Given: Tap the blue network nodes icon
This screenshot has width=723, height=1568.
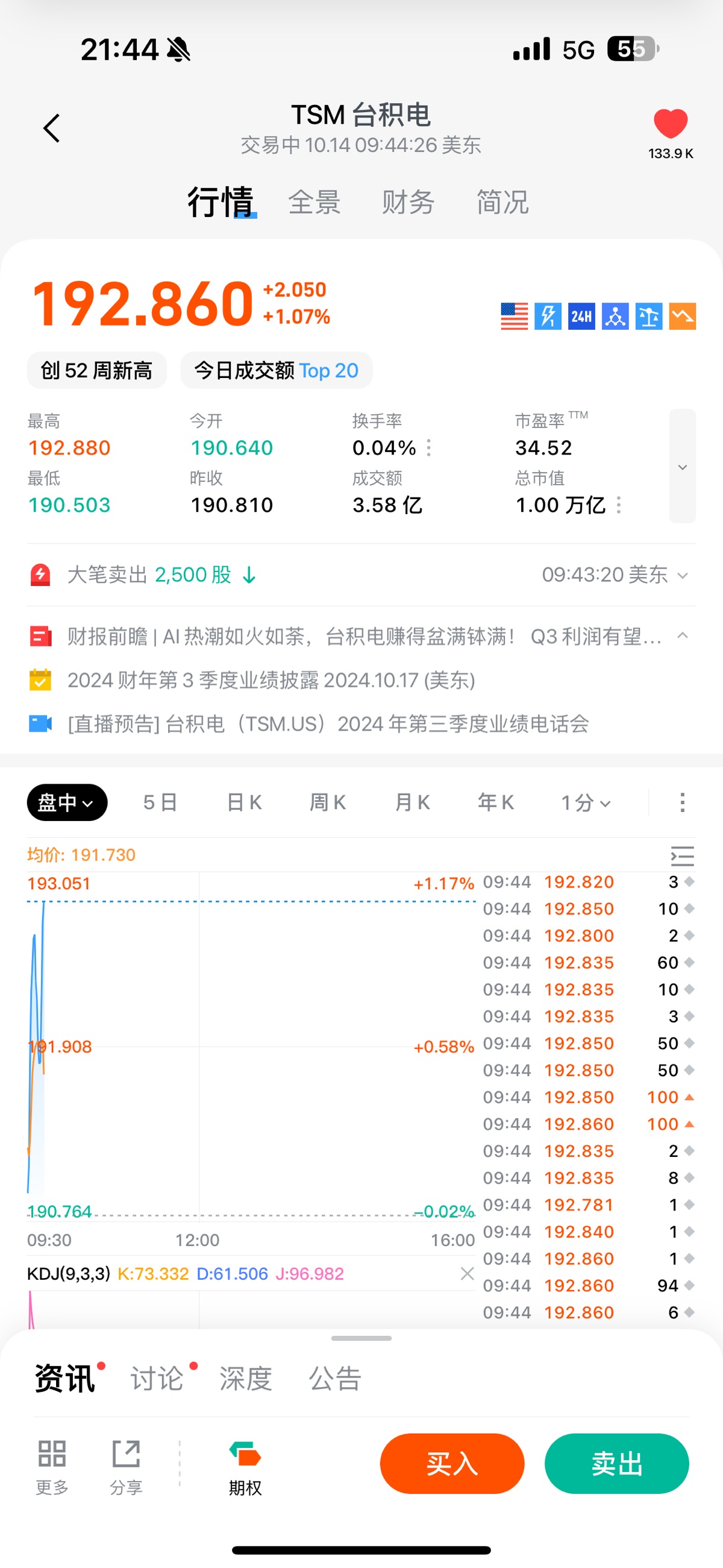Looking at the screenshot, I should [615, 316].
